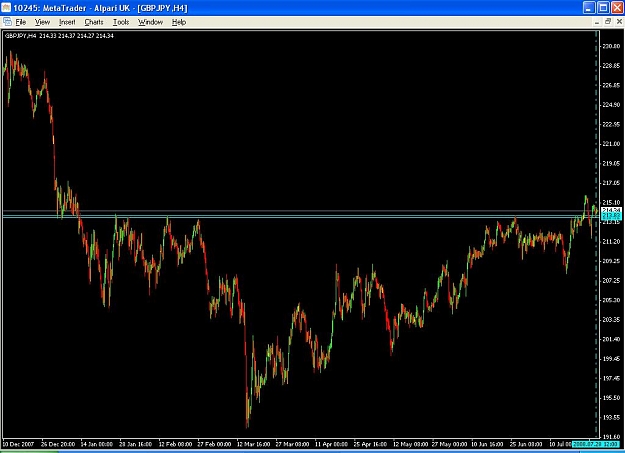
Task: Click the GBPJPY,H4 OHLC header text
Action: pyautogui.click(x=59, y=36)
